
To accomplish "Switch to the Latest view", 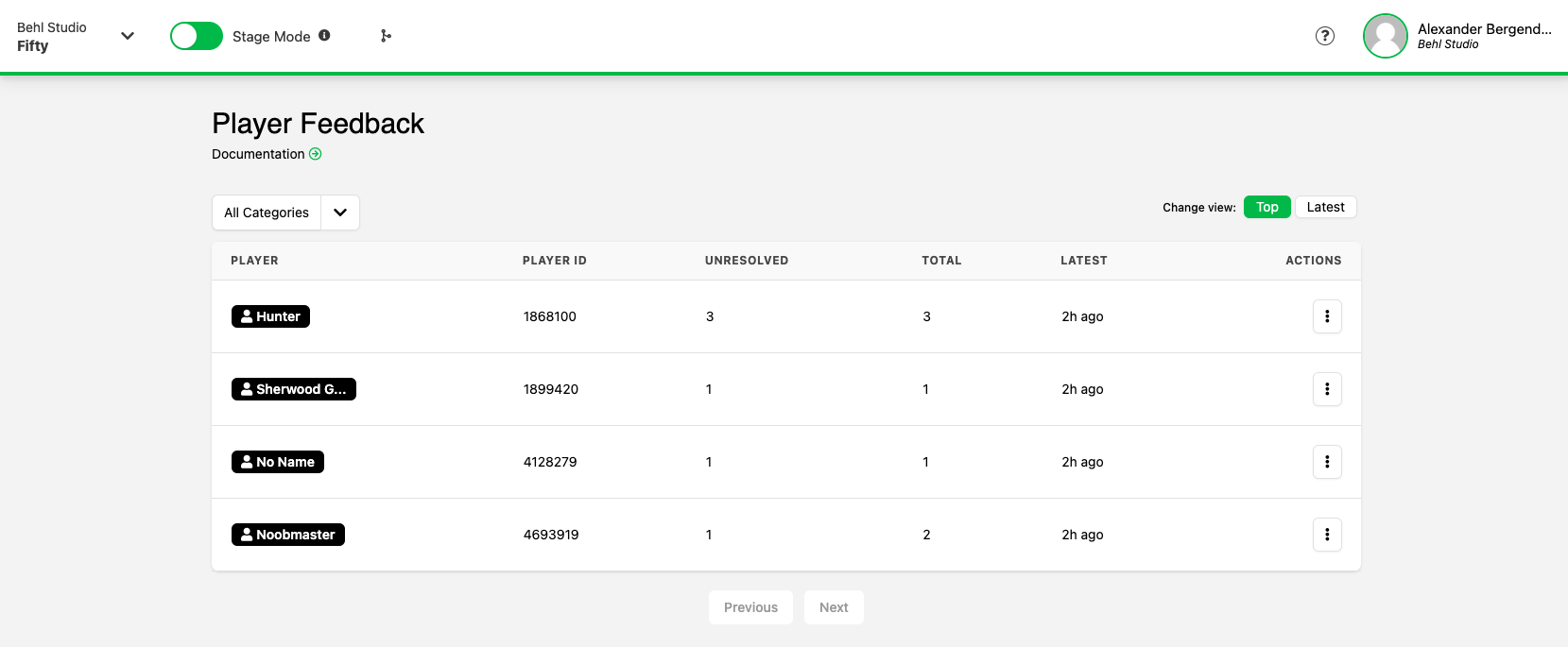I will pyautogui.click(x=1325, y=207).
